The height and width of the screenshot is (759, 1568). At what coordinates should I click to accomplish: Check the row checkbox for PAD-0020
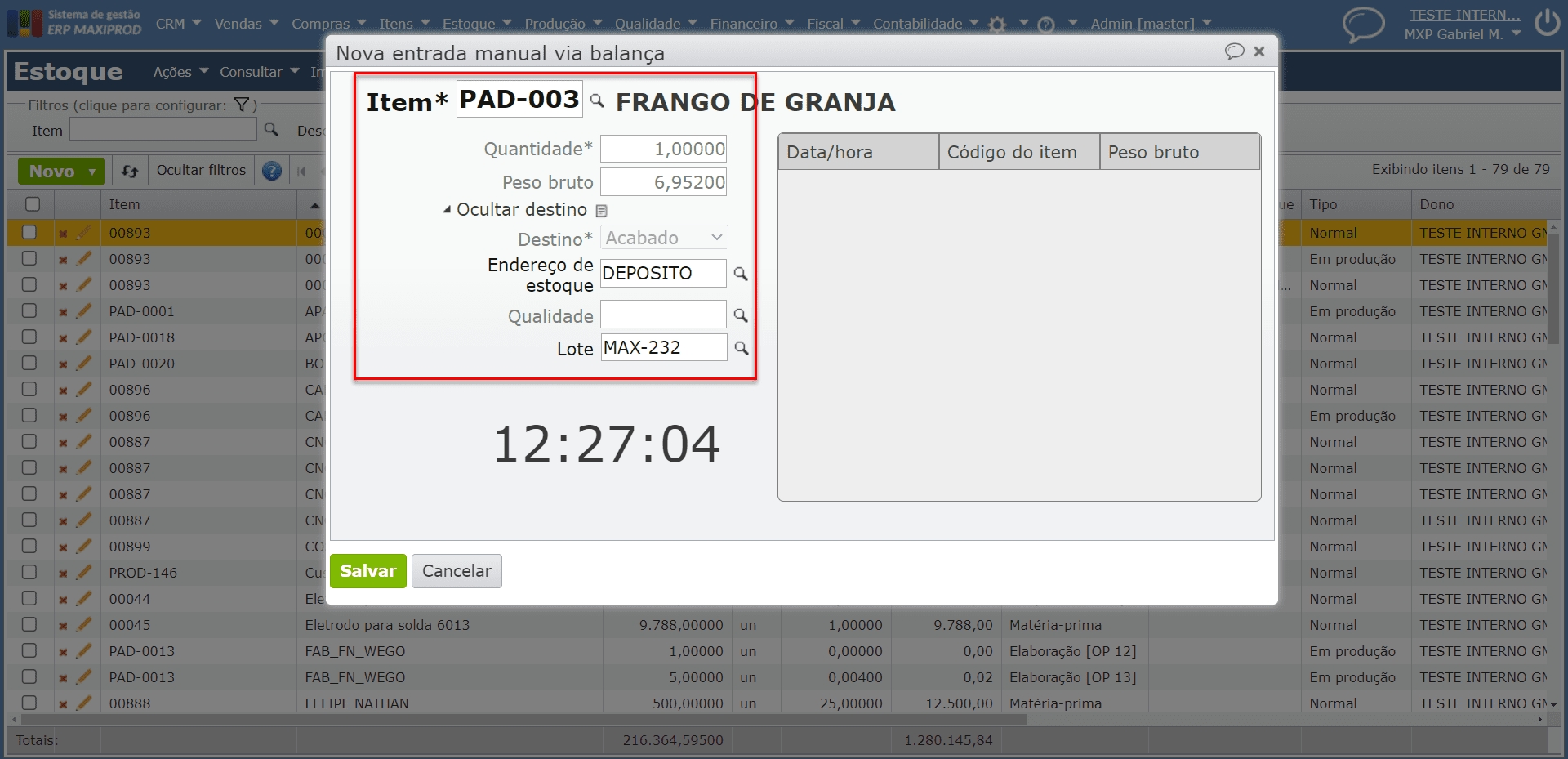pos(29,363)
